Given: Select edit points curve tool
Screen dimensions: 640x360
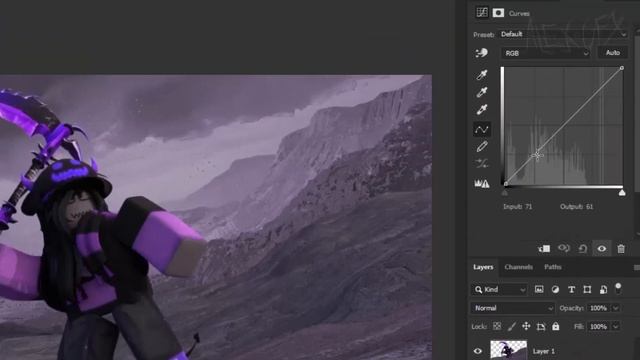Looking at the screenshot, I should point(482,129).
